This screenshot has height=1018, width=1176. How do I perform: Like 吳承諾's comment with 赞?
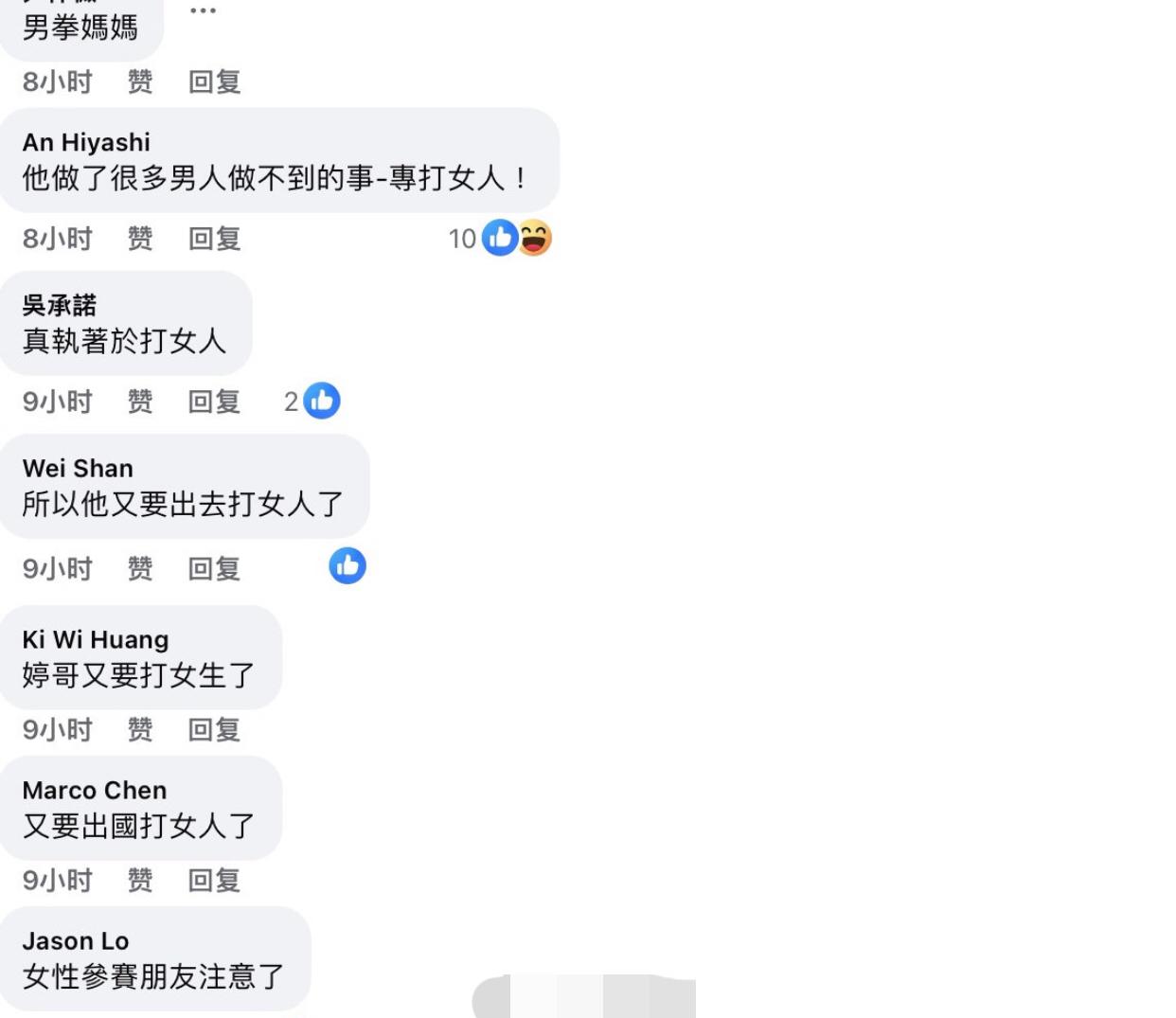(x=140, y=402)
